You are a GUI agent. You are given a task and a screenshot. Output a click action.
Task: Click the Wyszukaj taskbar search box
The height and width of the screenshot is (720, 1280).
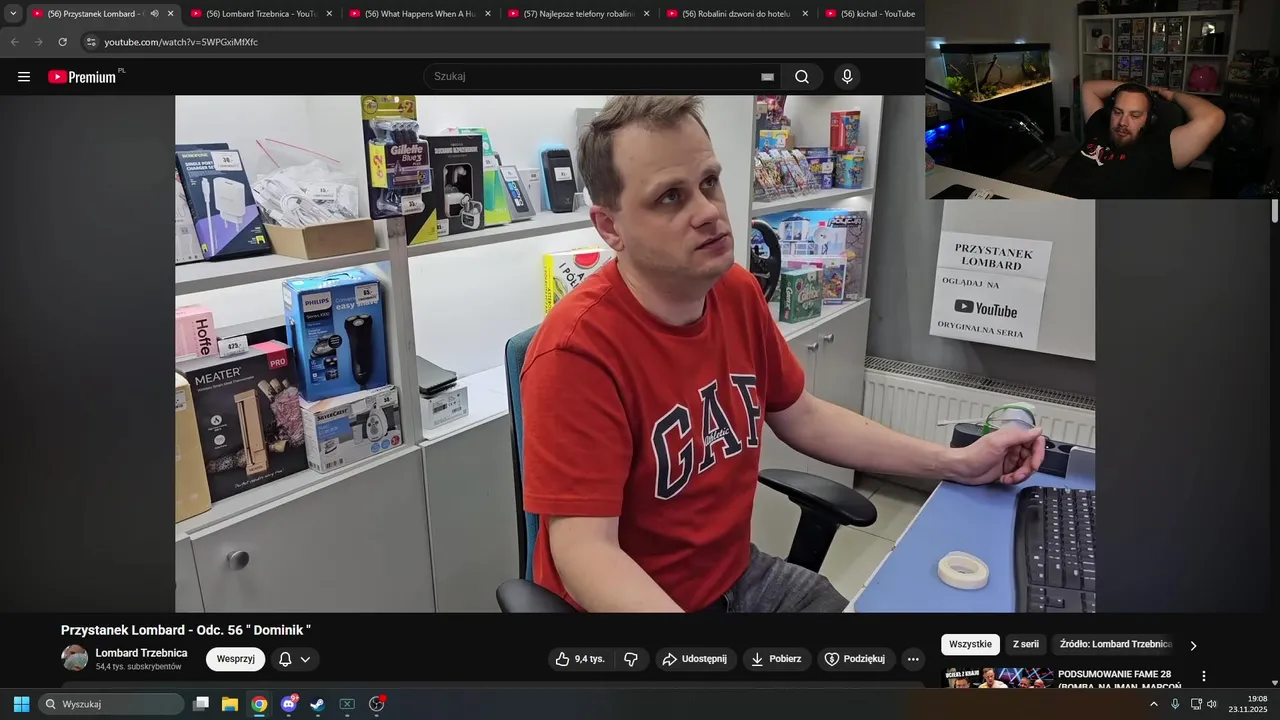tap(111, 704)
